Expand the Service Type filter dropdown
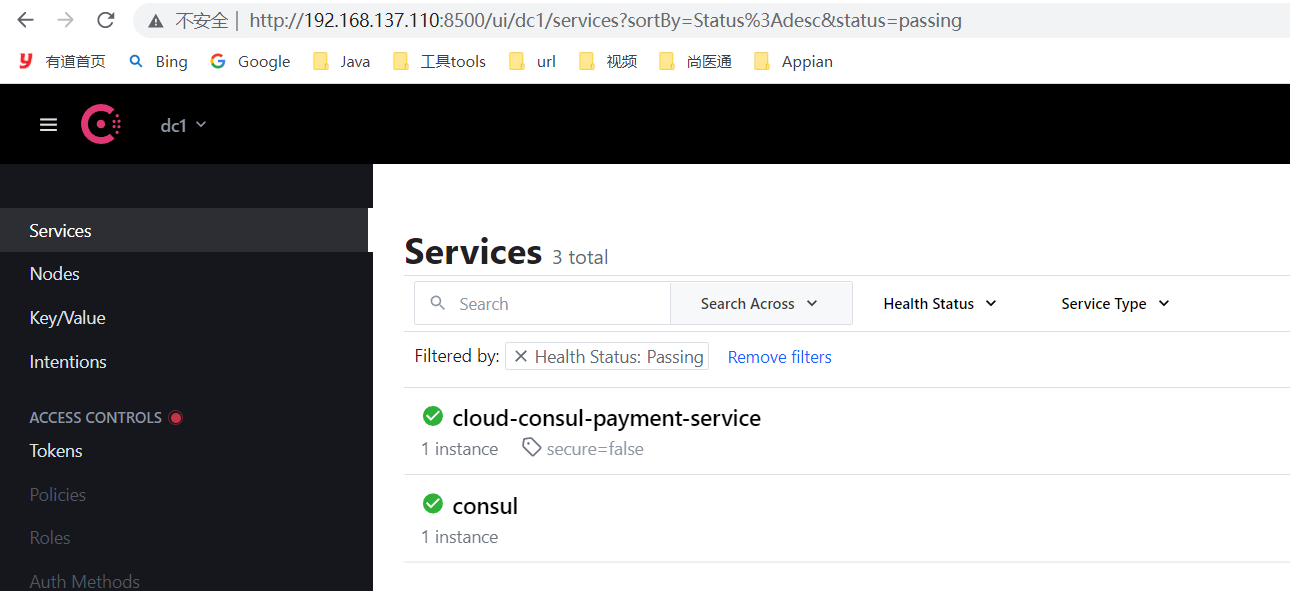Screen dimensions: 1290x591 1115,303
